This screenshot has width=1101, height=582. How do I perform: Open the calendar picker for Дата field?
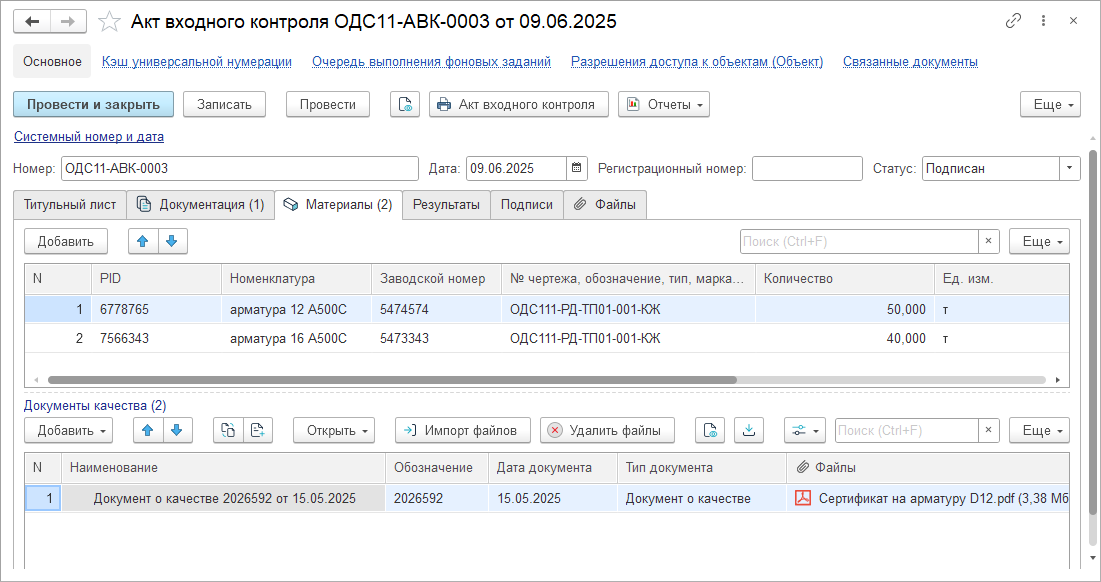pyautogui.click(x=578, y=168)
